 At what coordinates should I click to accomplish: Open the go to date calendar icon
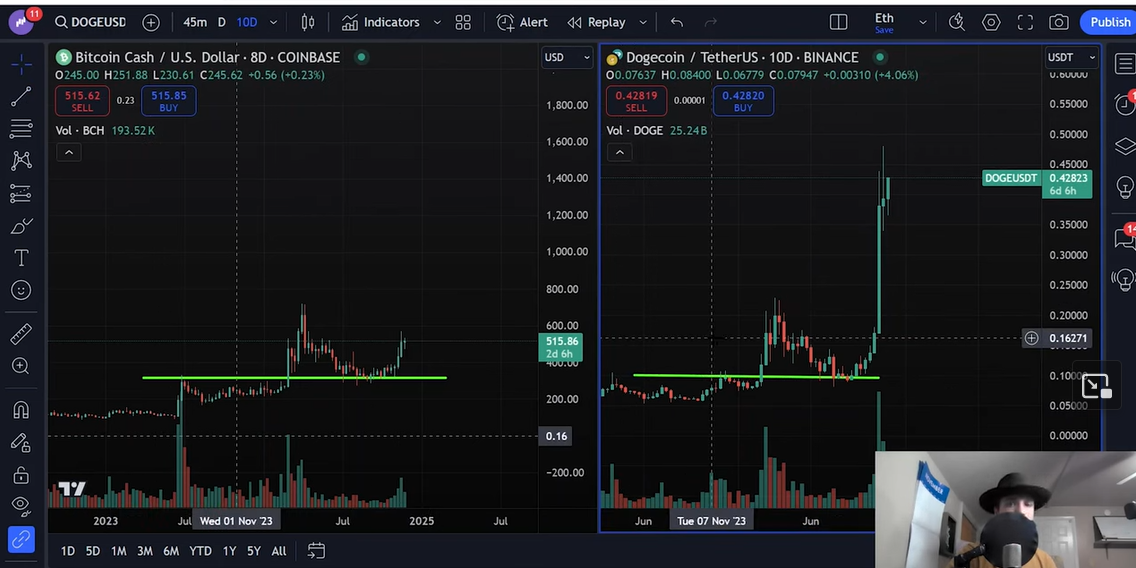316,551
